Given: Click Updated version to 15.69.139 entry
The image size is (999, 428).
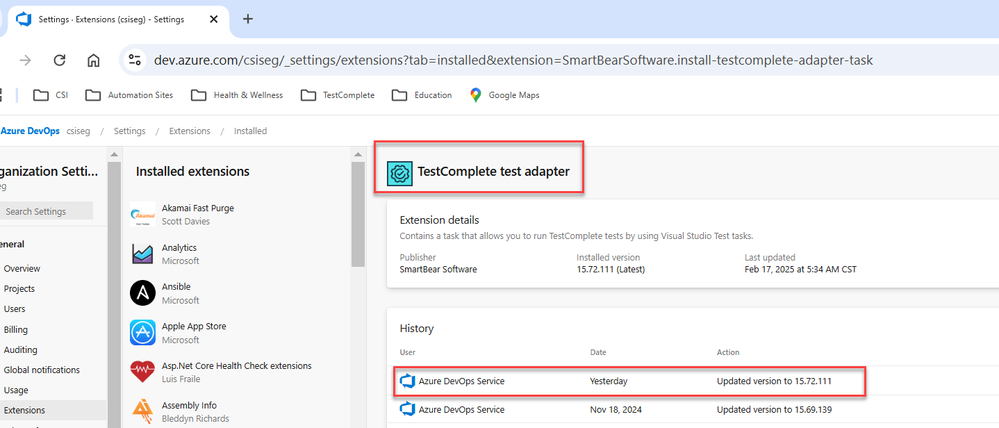Looking at the screenshot, I should click(774, 410).
